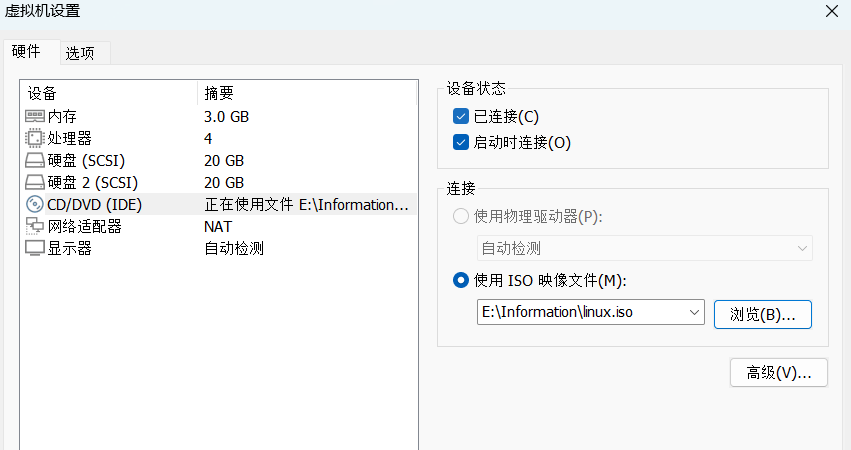This screenshot has height=450, width=851.
Task: Click the network adapter (网络适配器) icon
Action: (x=35, y=226)
